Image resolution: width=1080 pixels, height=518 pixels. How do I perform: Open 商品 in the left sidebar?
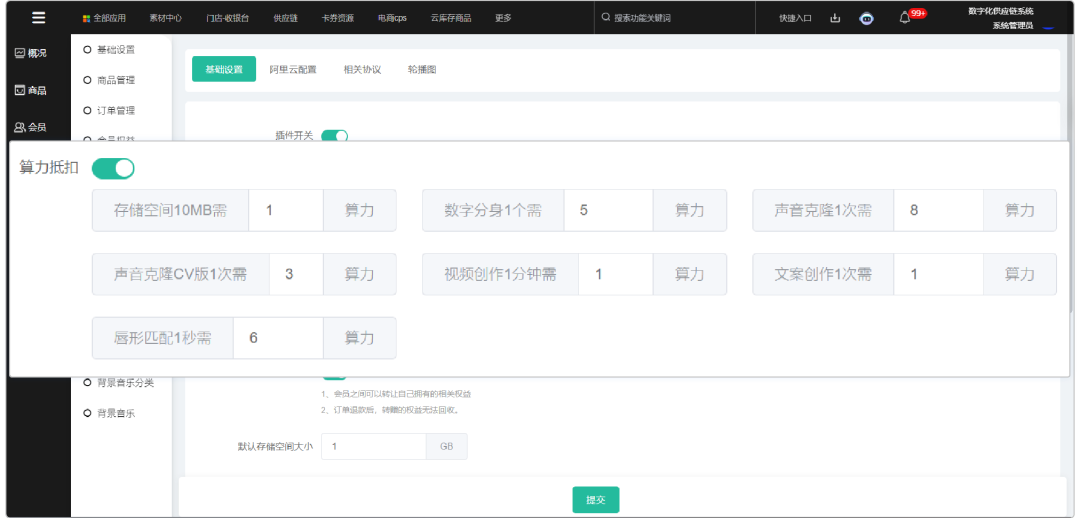[x=31, y=90]
